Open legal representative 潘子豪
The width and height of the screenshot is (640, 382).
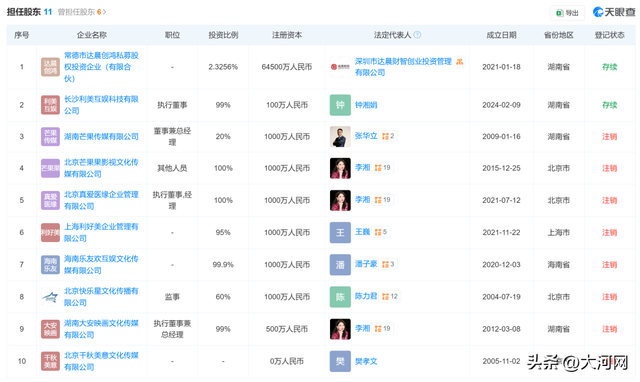point(366,264)
